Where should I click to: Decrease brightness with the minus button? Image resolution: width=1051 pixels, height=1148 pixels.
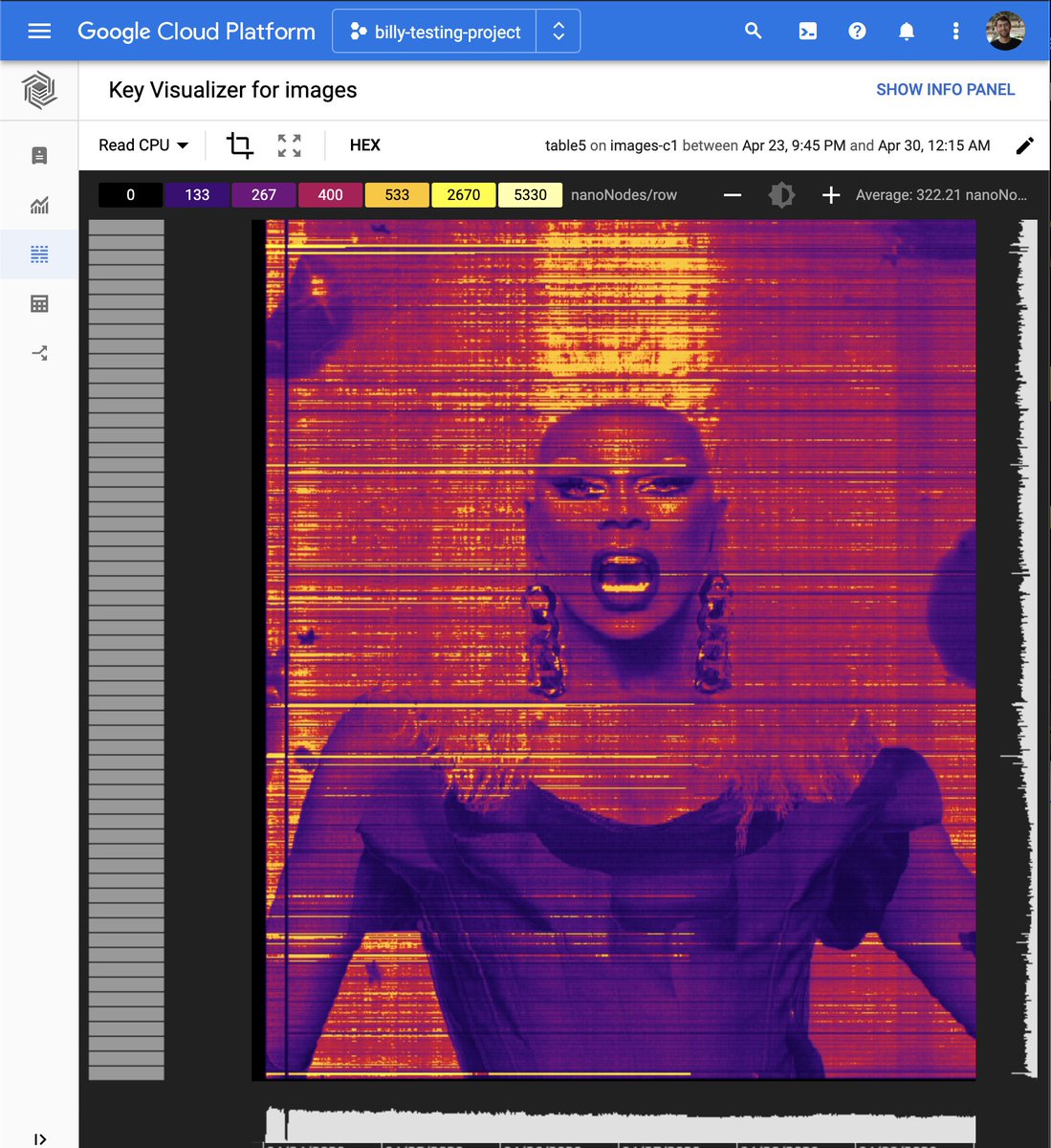coord(733,195)
